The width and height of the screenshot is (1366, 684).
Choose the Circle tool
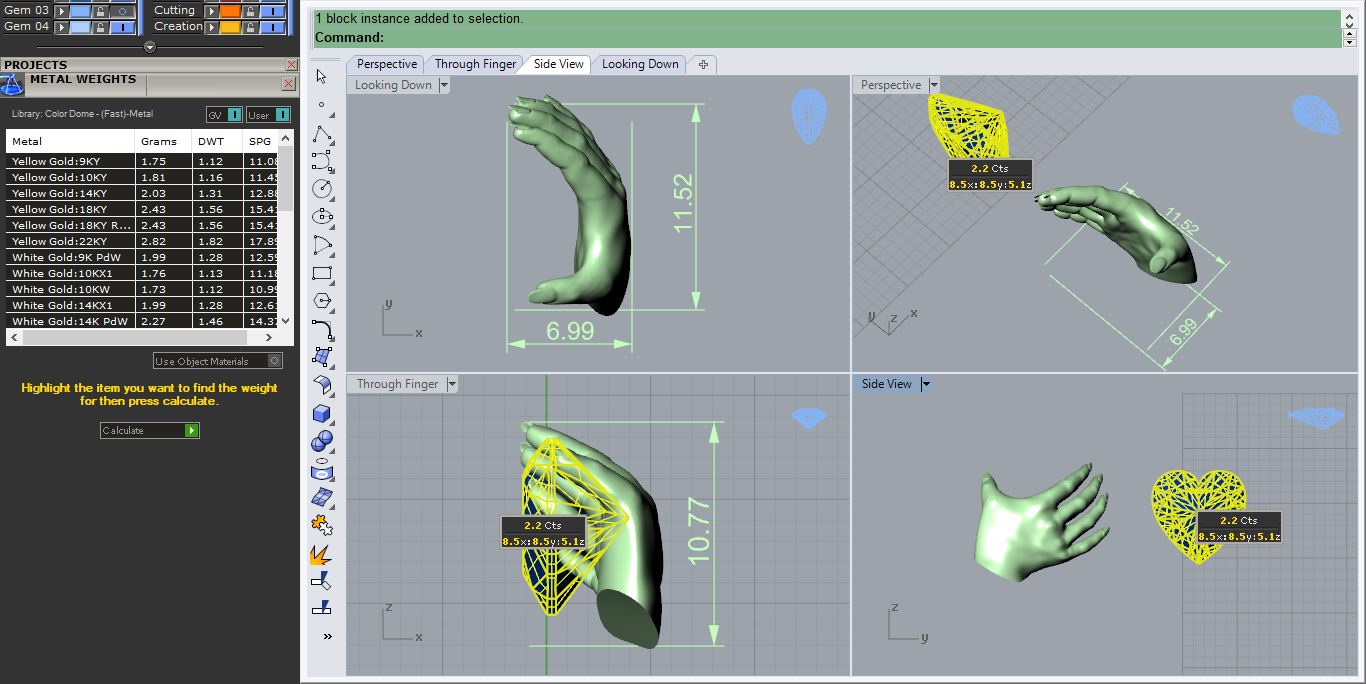(x=321, y=189)
